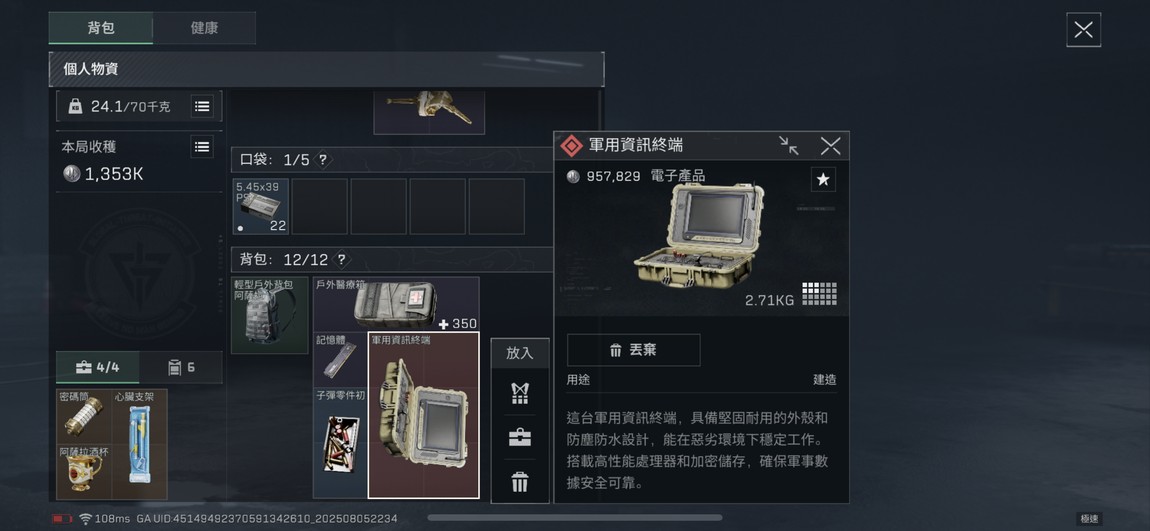The height and width of the screenshot is (531, 1150).
Task: Open 本局收穫 loot list icon
Action: click(x=202, y=147)
